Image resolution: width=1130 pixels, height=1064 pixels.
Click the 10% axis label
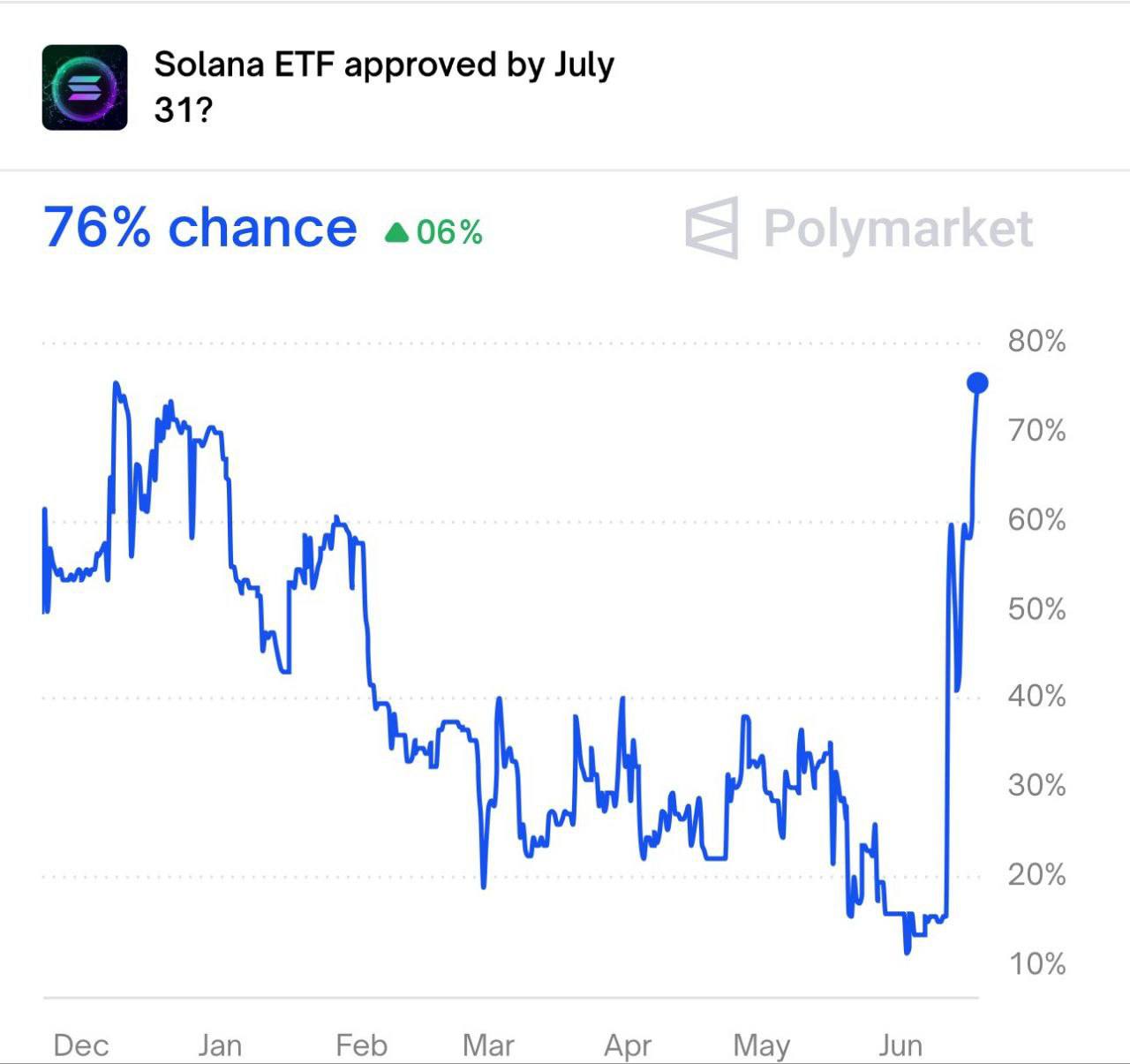coord(1037,963)
